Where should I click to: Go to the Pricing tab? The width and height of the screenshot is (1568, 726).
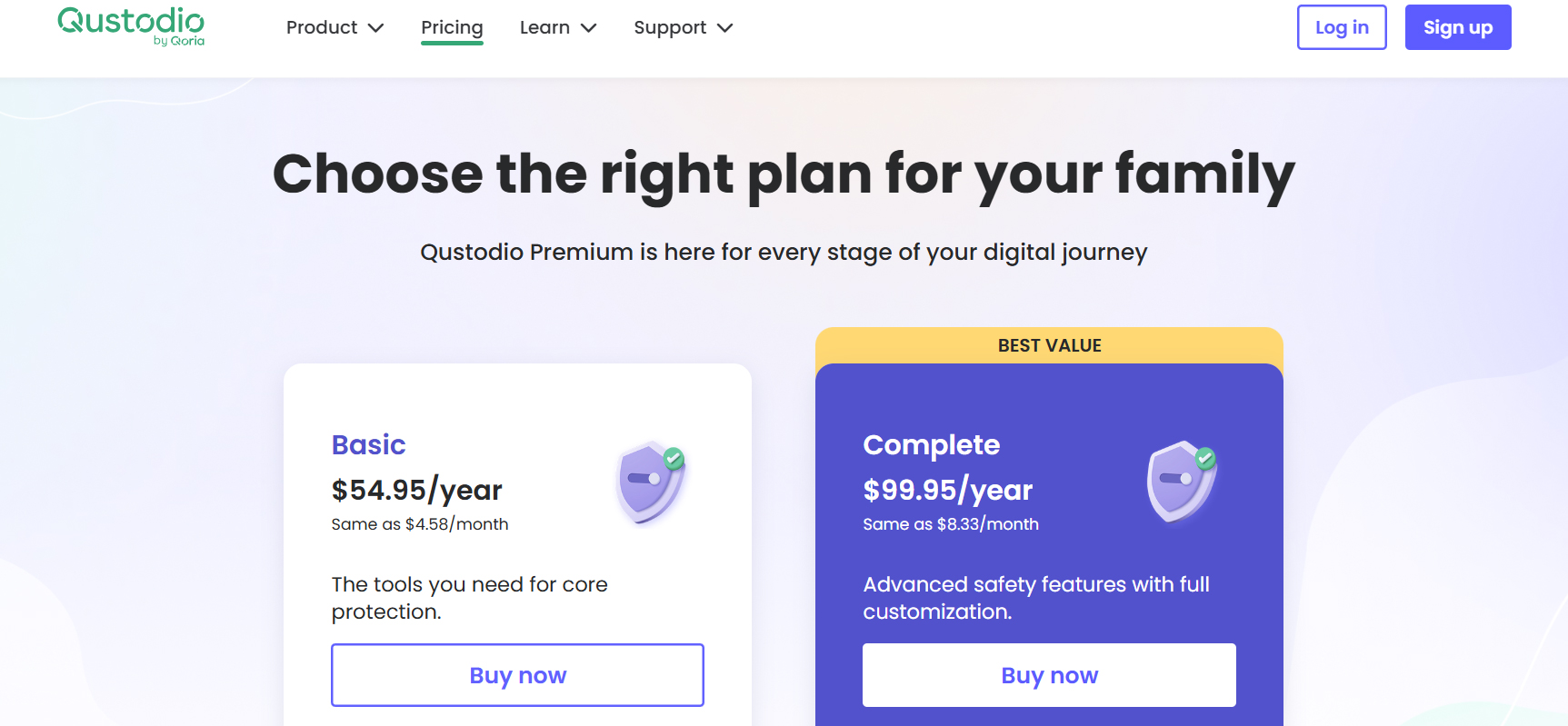tap(452, 28)
